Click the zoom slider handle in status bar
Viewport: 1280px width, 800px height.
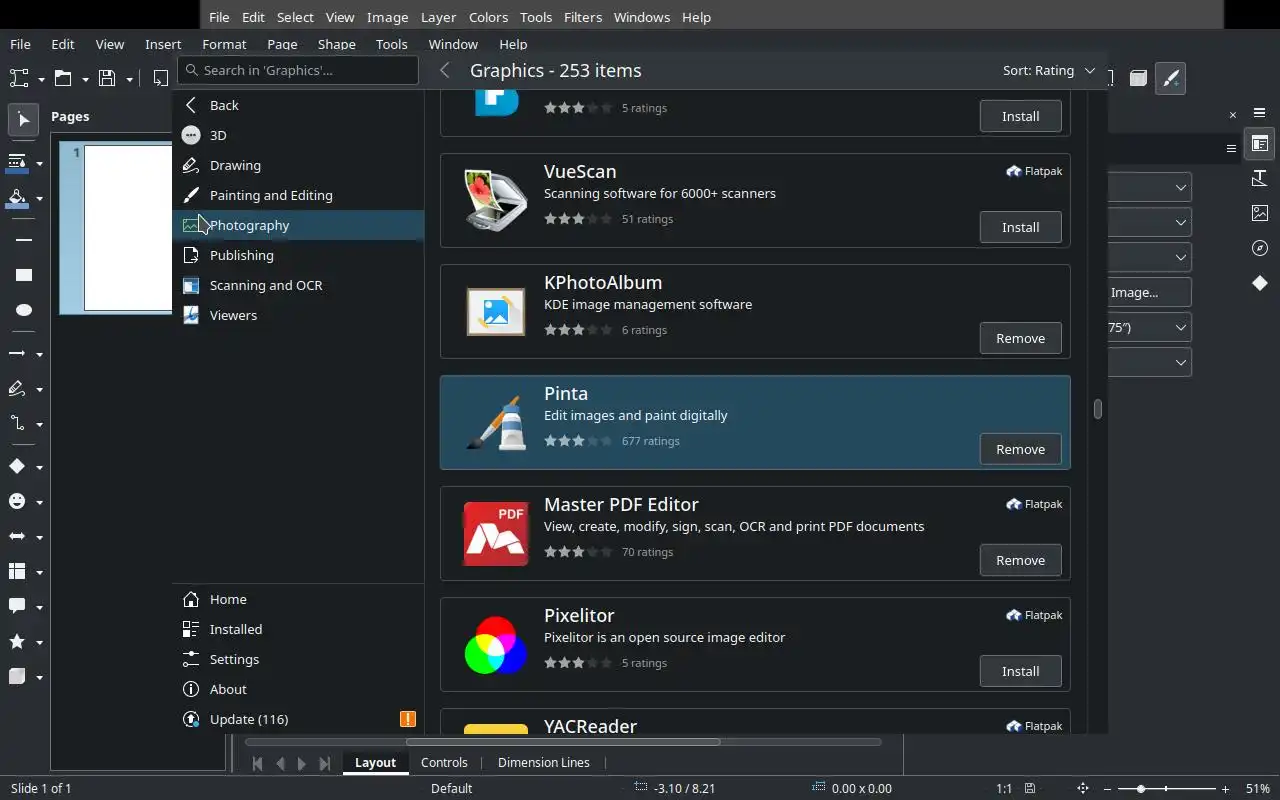[x=1140, y=789]
